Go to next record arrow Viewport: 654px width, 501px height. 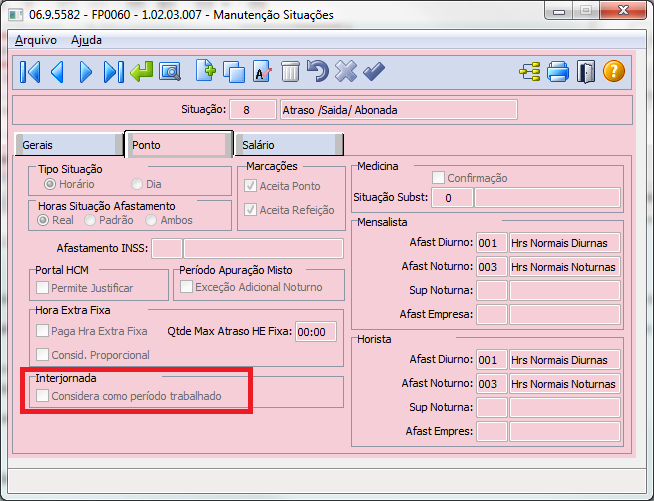click(86, 72)
